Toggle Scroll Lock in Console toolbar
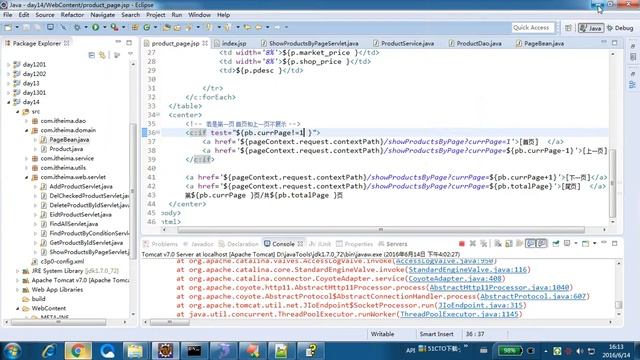 point(509,244)
